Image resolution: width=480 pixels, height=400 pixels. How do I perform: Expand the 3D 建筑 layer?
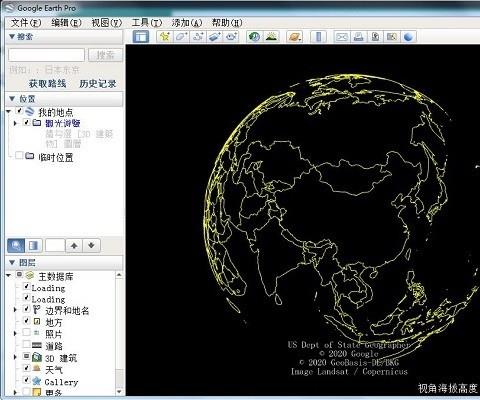(15, 357)
